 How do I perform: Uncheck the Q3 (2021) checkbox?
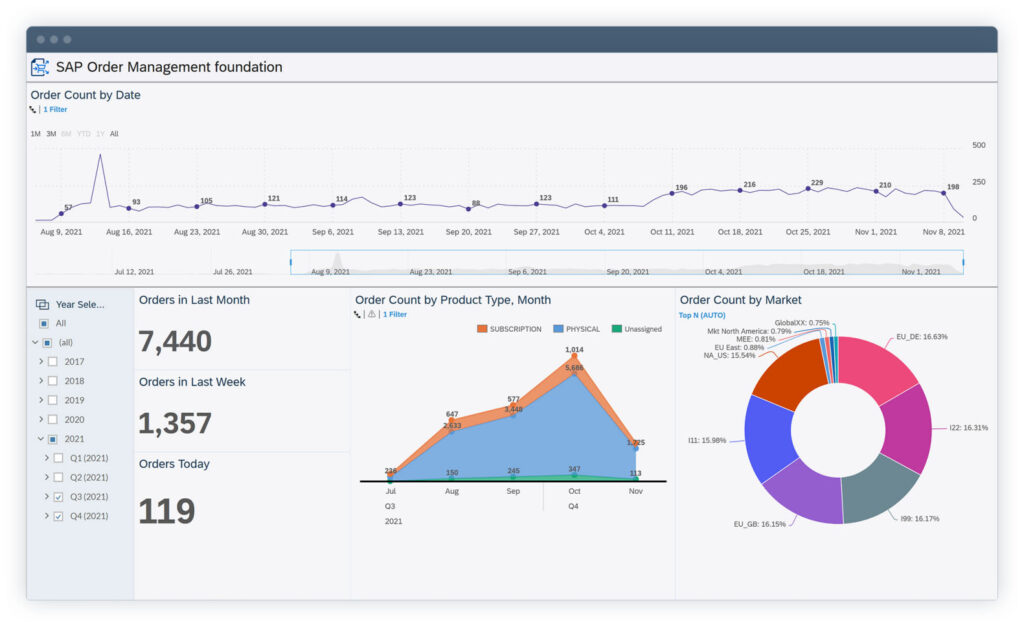(58, 497)
